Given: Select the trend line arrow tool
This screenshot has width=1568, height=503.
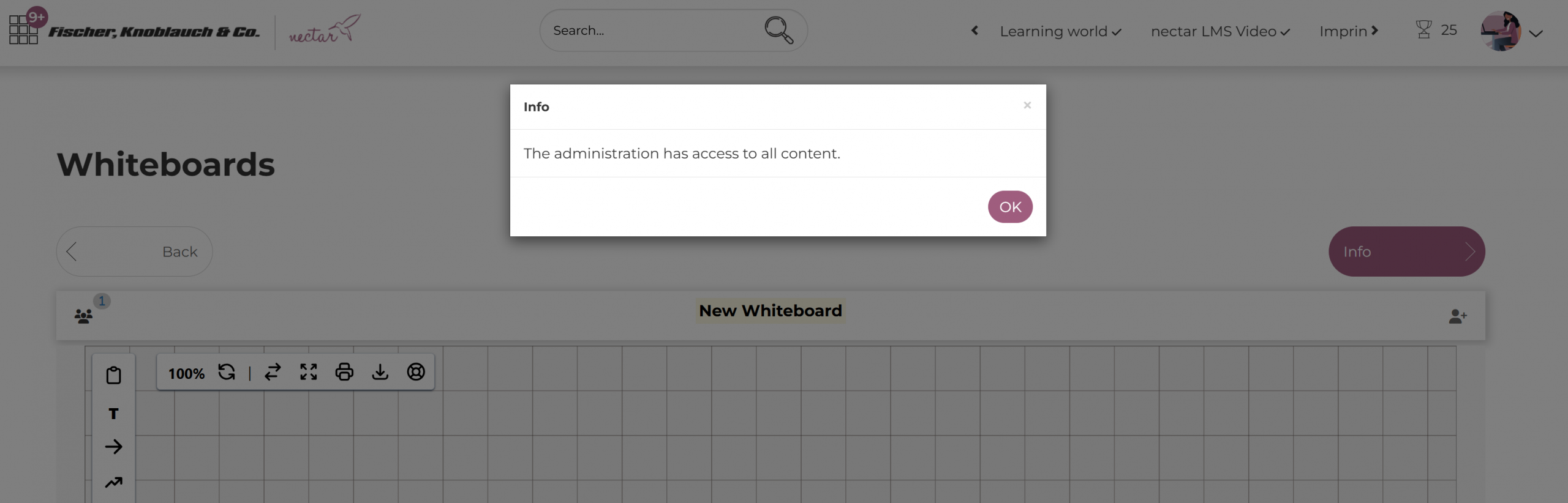Looking at the screenshot, I should point(113,482).
